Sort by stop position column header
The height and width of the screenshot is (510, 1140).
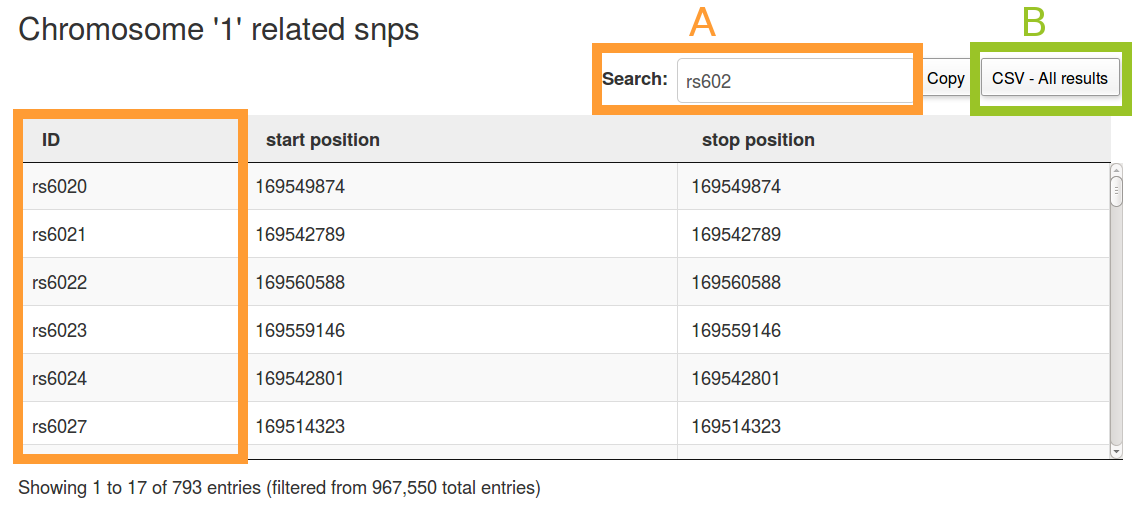(894, 140)
